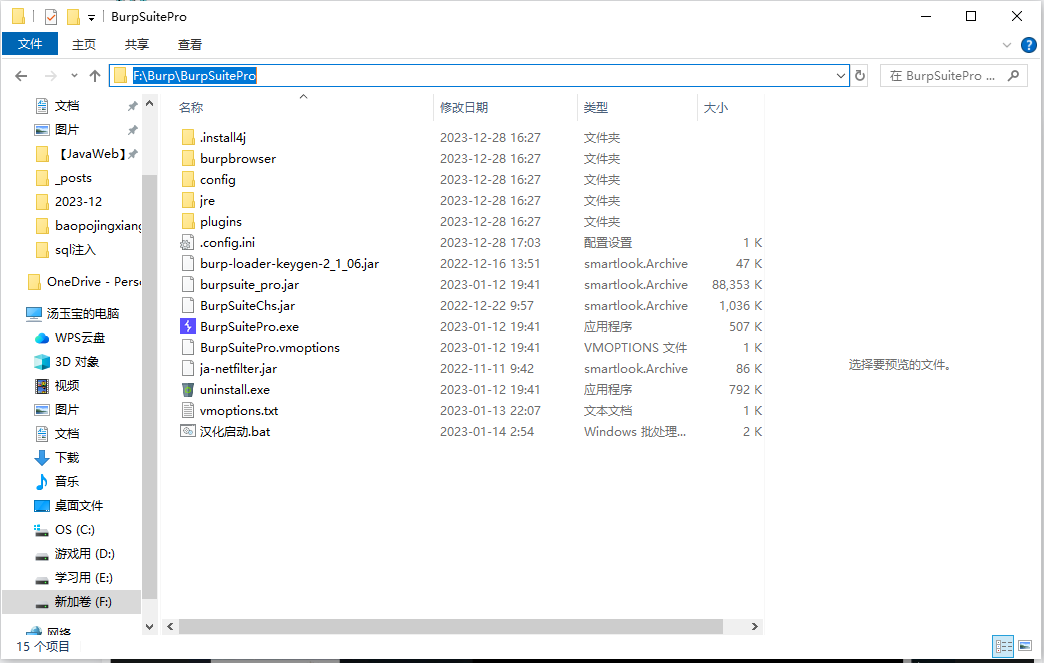
Task: Open the address bar history dropdown
Action: tap(841, 76)
